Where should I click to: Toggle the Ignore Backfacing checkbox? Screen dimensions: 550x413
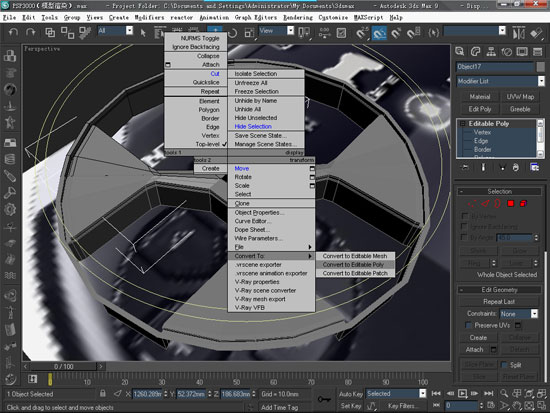click(464, 226)
